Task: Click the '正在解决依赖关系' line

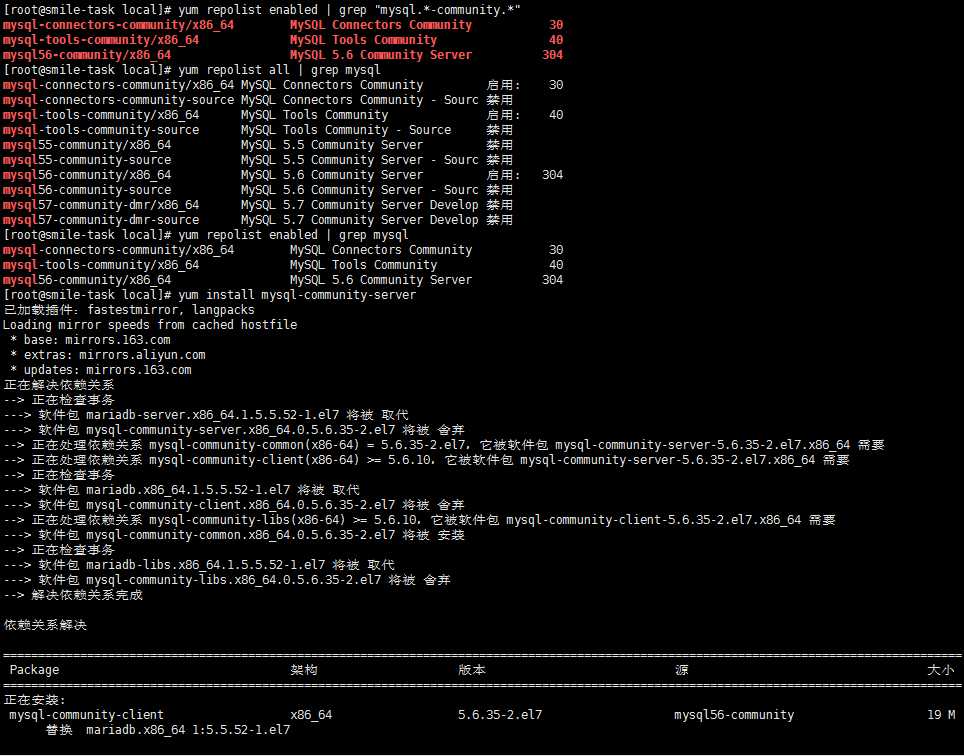Action: pyautogui.click(x=59, y=385)
